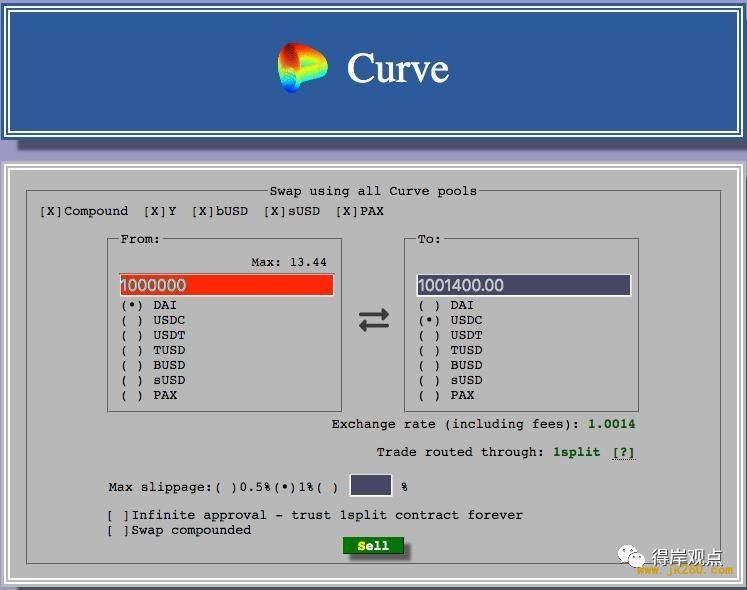
Task: Click the red From amount field
Action: (227, 285)
